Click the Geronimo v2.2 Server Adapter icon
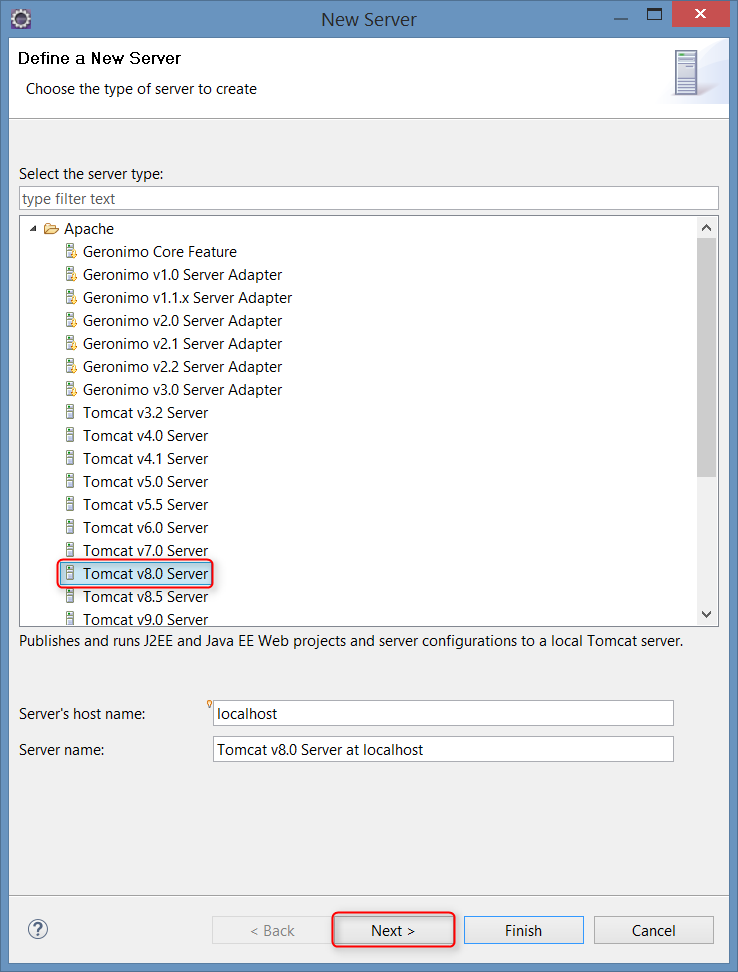 pos(71,366)
